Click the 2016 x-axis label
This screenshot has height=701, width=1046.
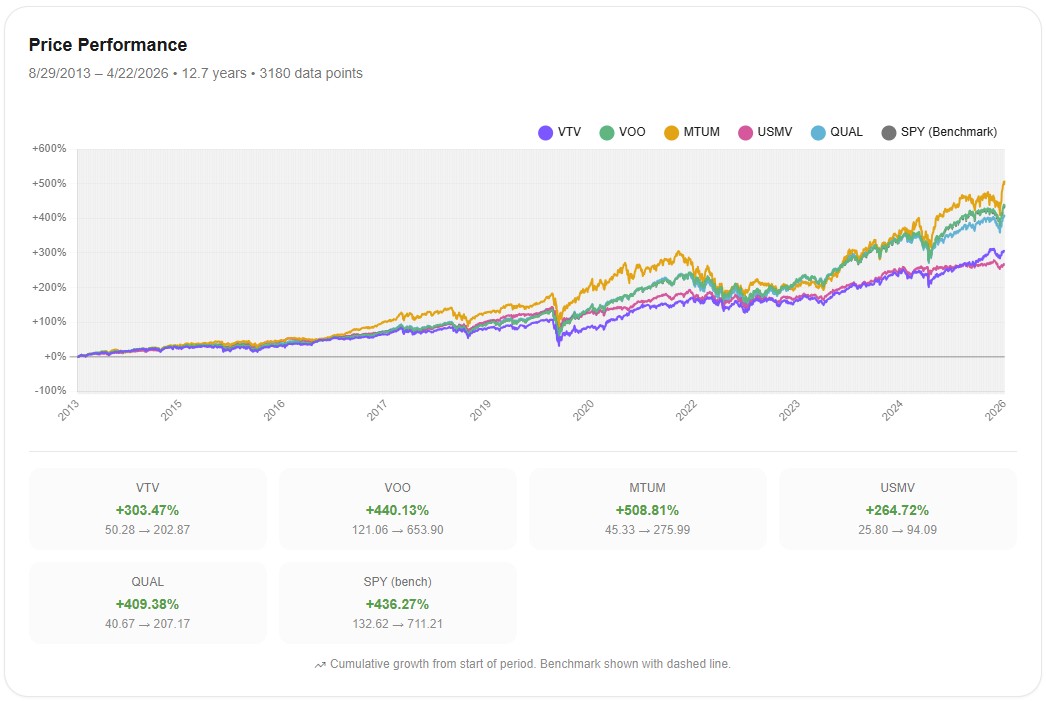point(274,410)
